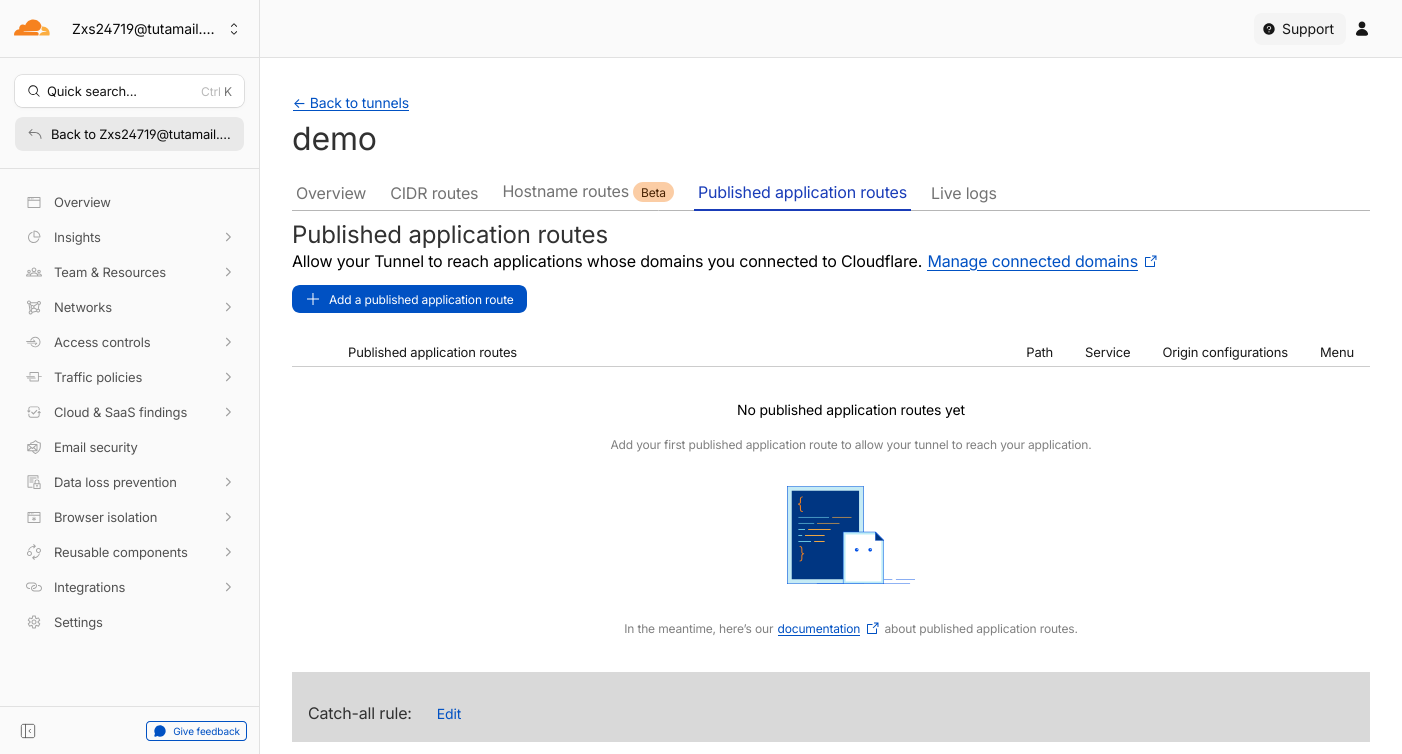Edit the Catch-all rule
Image resolution: width=1402 pixels, height=754 pixels.
(x=449, y=714)
